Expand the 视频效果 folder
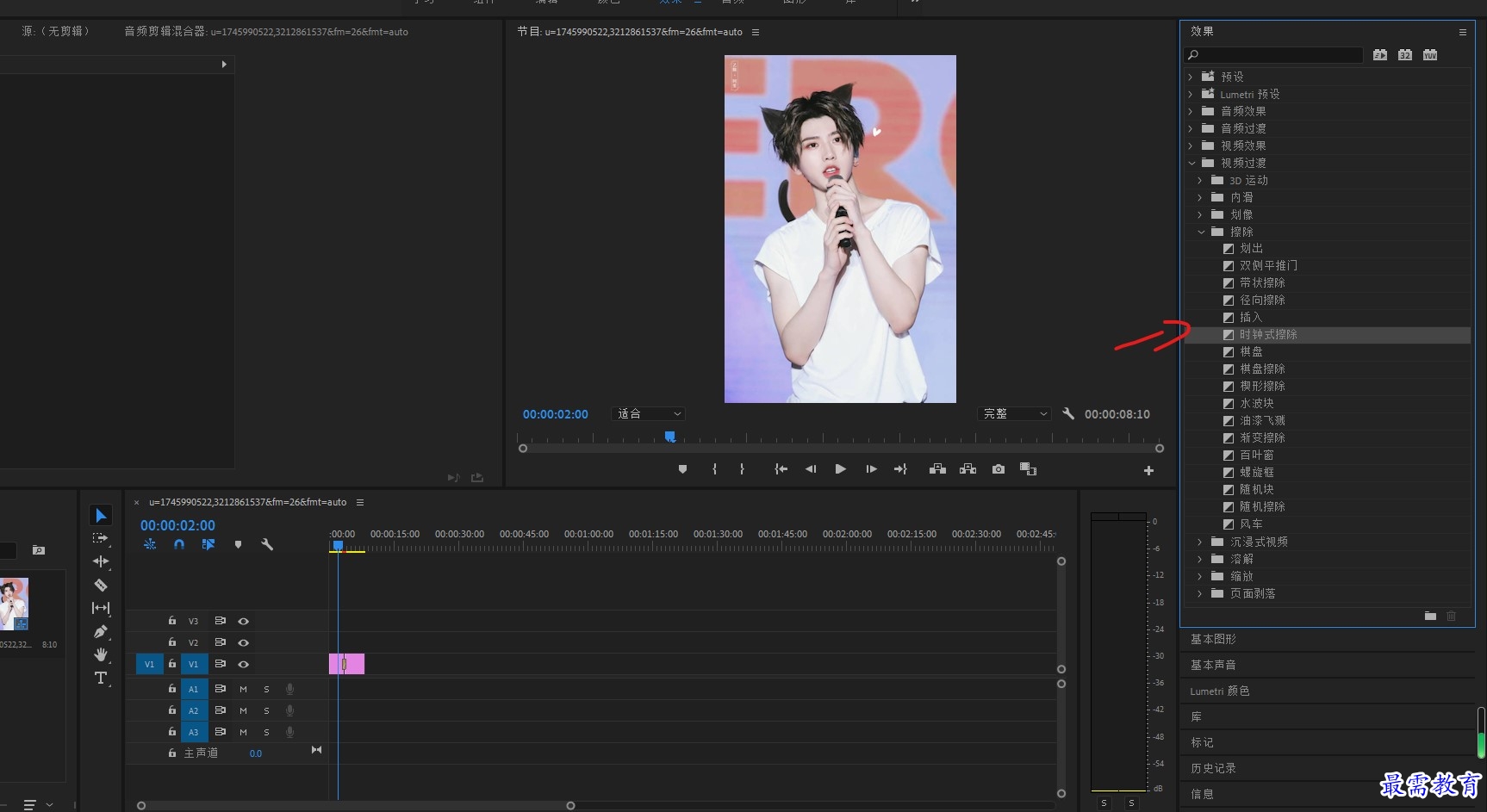The height and width of the screenshot is (812, 1487). [1191, 146]
